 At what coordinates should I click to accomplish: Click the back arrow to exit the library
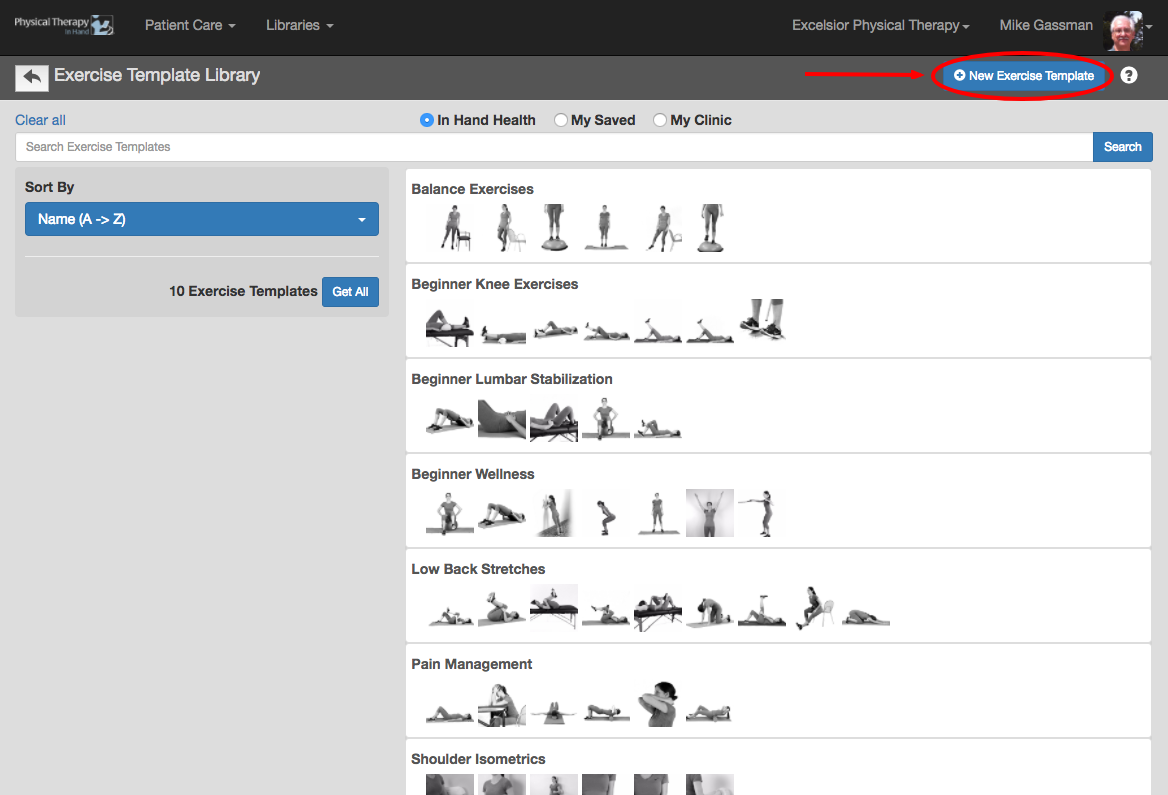pos(30,77)
